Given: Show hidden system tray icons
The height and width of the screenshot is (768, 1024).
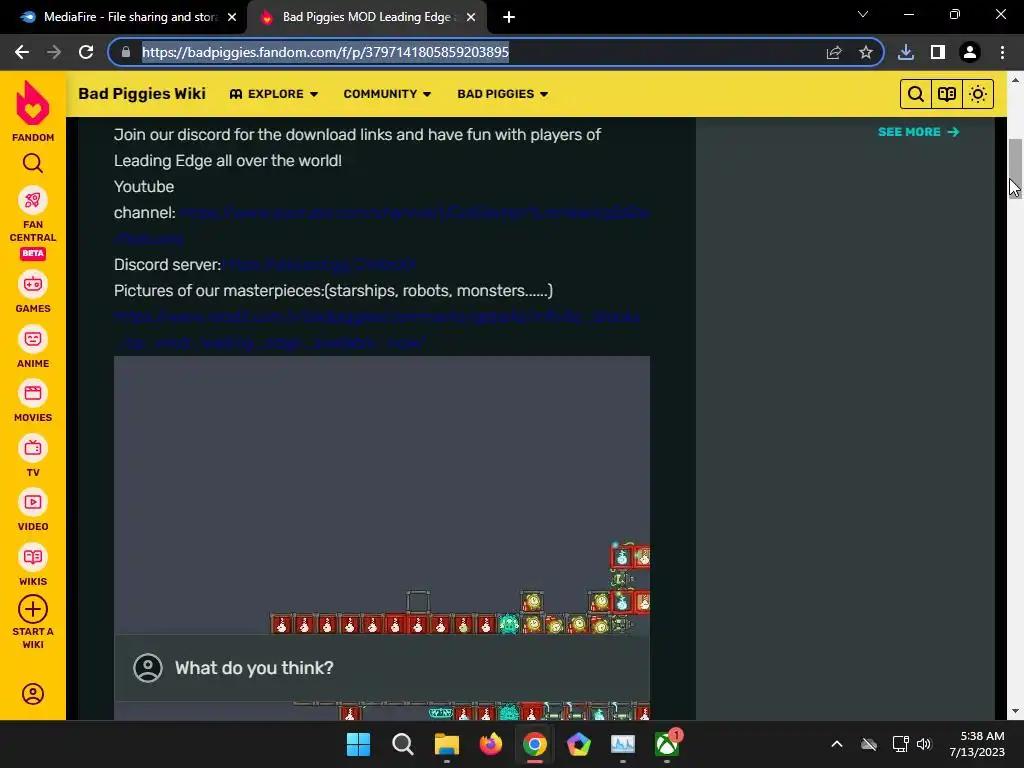Looking at the screenshot, I should pyautogui.click(x=837, y=744).
